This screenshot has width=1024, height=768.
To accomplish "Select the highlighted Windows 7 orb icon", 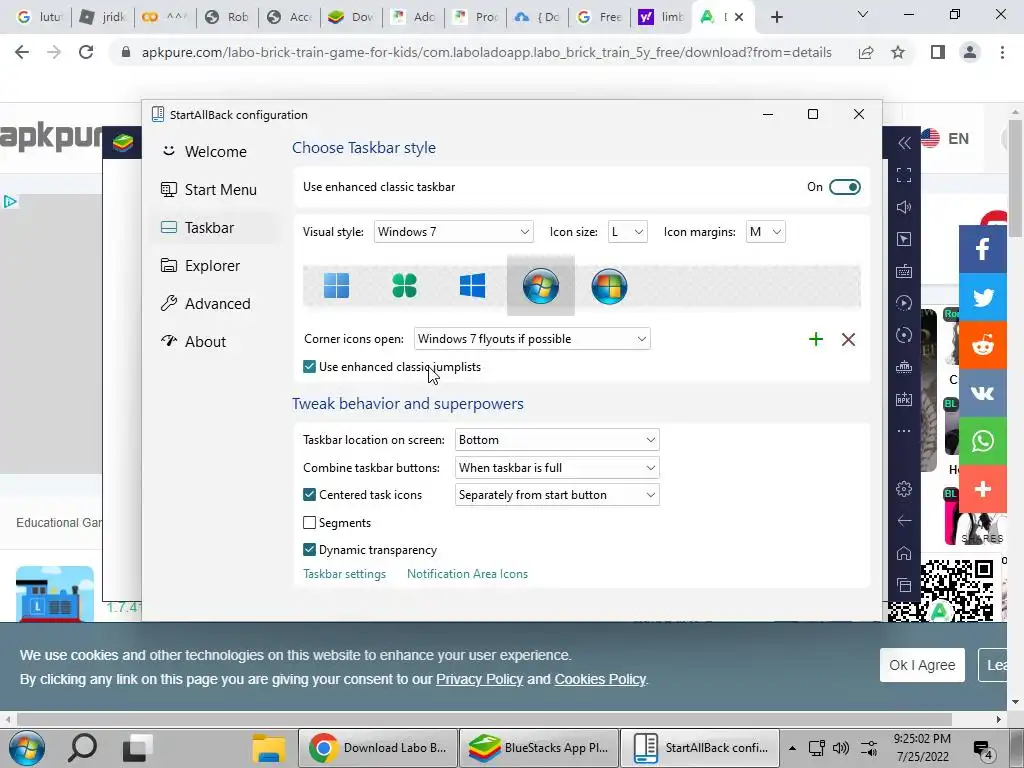I will [x=541, y=285].
